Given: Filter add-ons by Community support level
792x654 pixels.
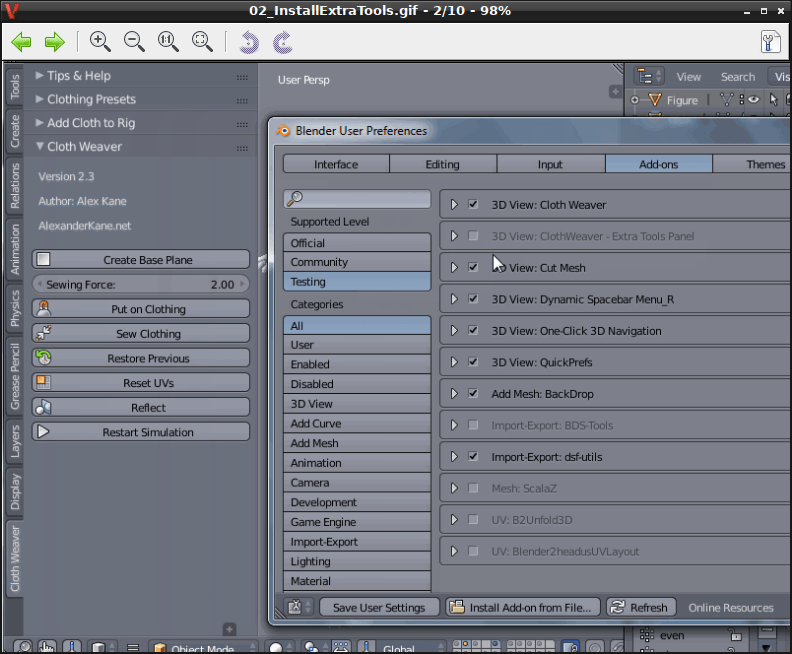Looking at the screenshot, I should [357, 262].
